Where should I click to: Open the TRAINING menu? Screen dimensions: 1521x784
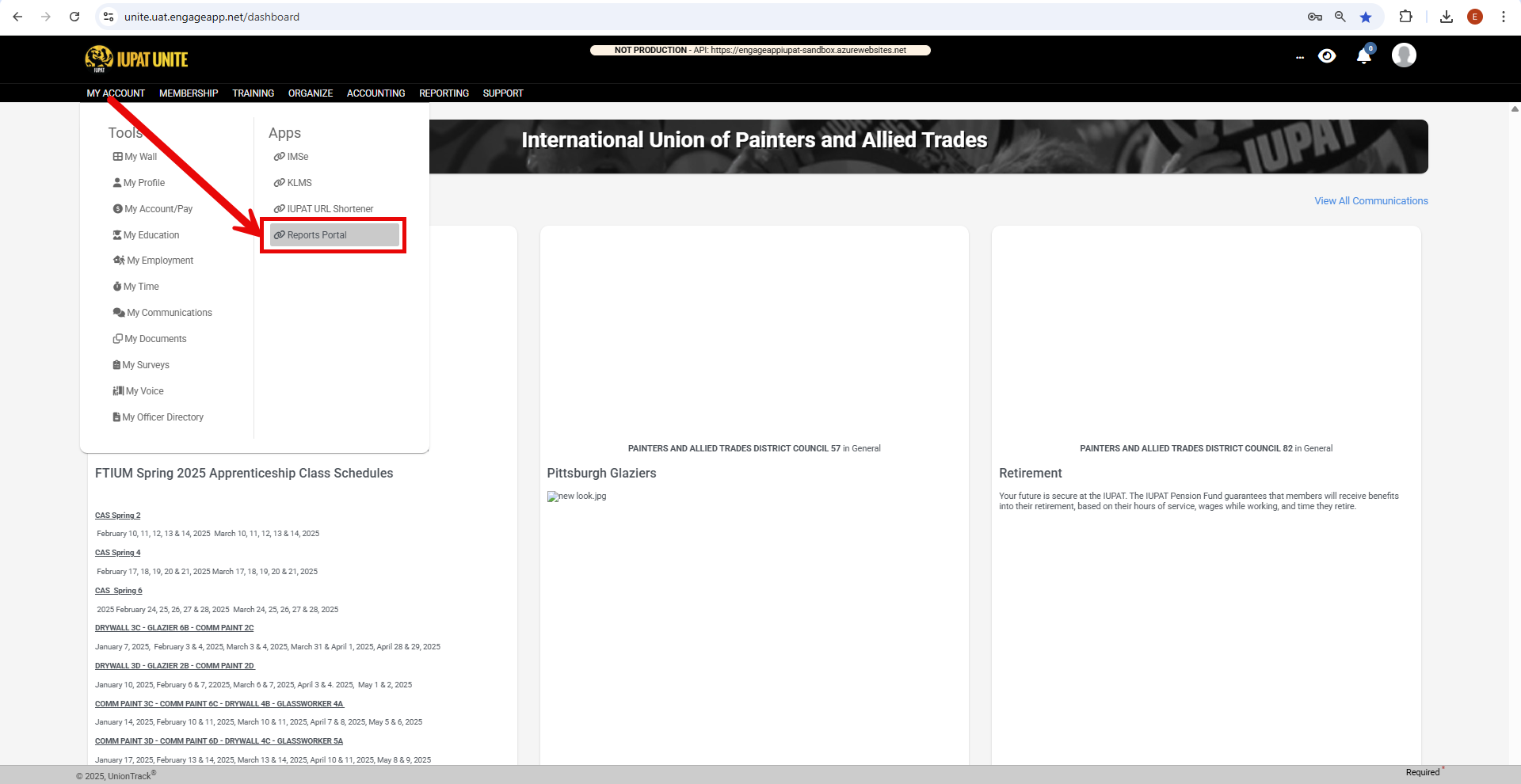(x=253, y=93)
